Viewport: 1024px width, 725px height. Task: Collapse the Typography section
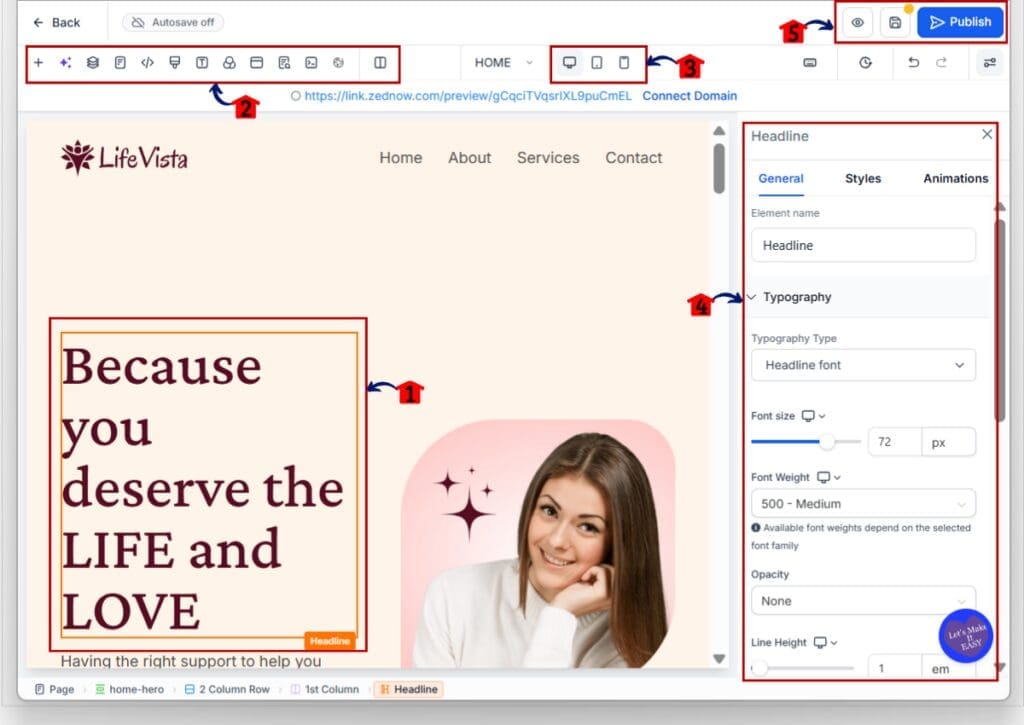[x=869, y=297]
